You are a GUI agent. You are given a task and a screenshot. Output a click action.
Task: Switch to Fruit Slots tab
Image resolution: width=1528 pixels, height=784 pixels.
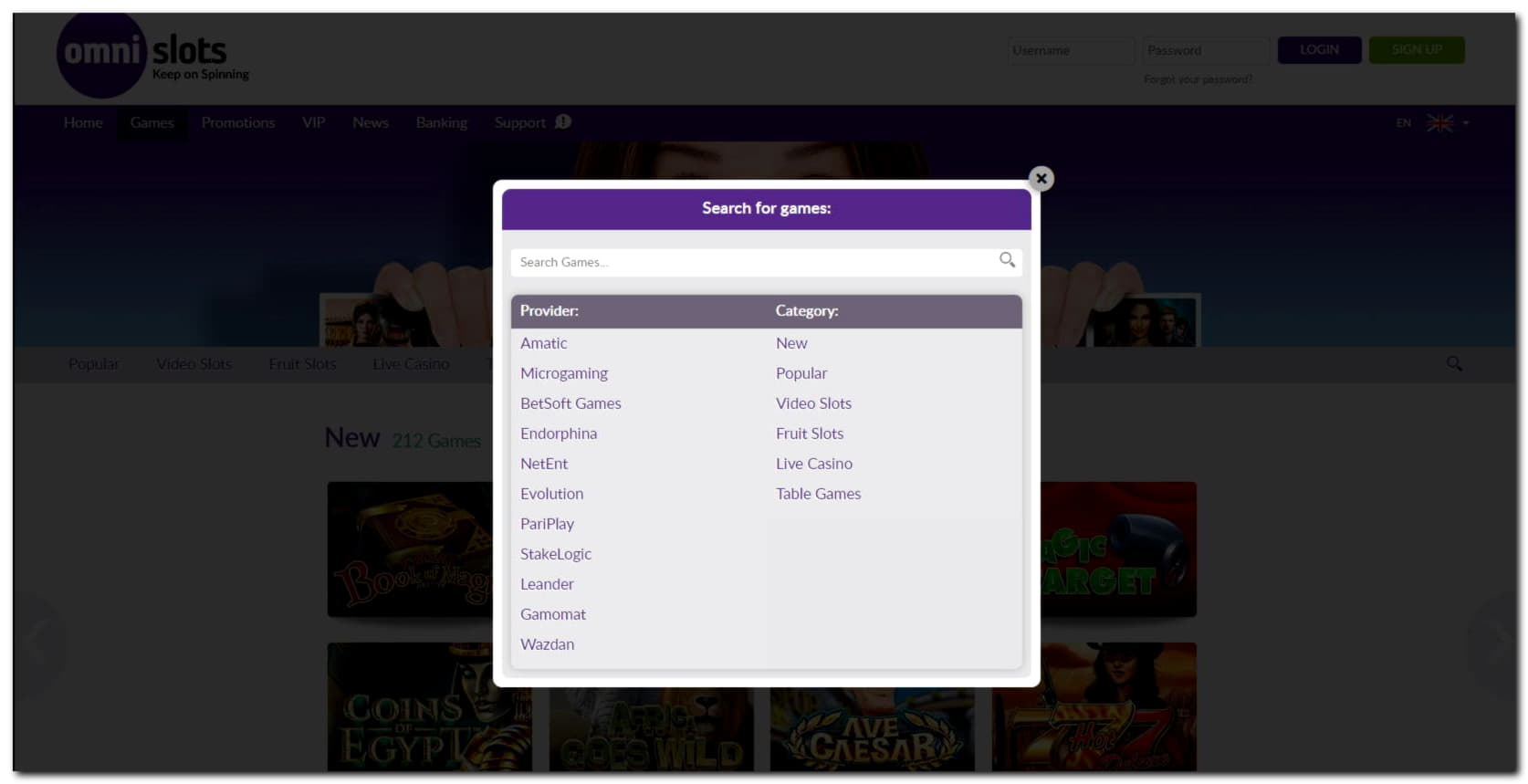(x=302, y=364)
